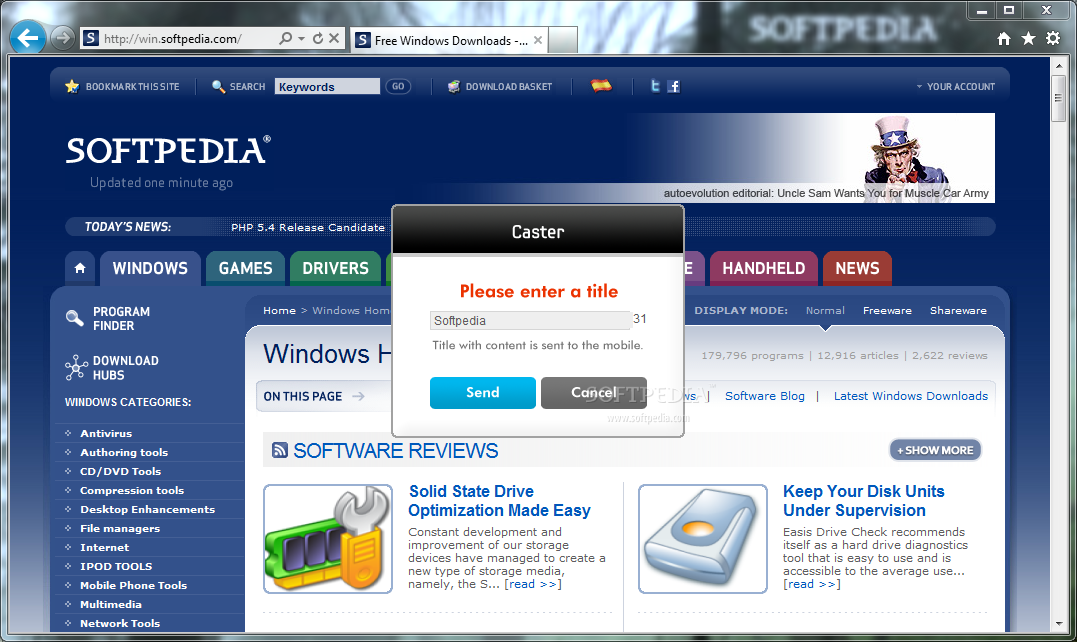Open the IPOD TOOLS category
1077x642 pixels.
116,566
